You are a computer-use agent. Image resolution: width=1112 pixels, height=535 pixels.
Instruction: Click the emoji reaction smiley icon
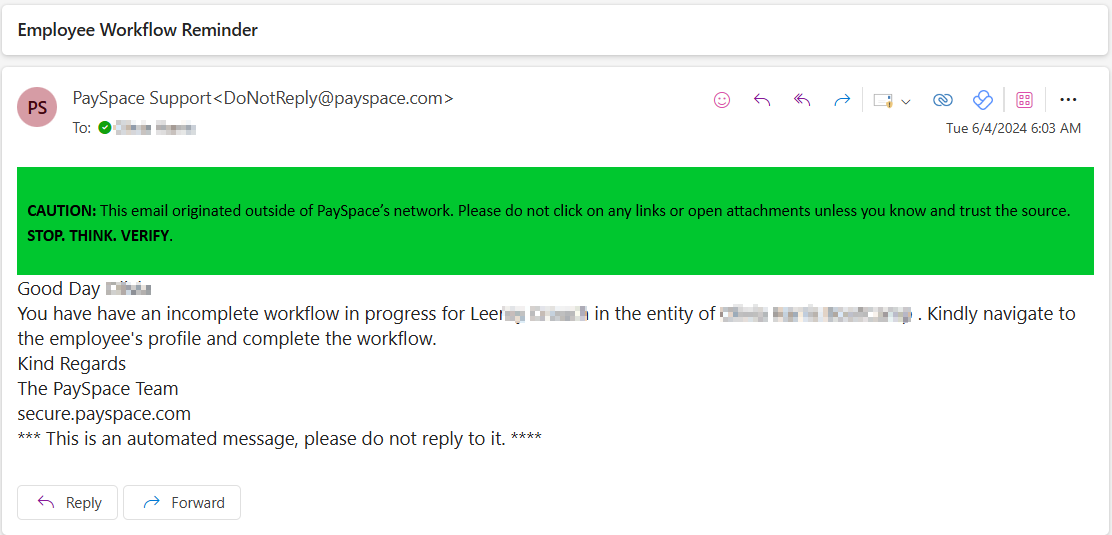[721, 100]
